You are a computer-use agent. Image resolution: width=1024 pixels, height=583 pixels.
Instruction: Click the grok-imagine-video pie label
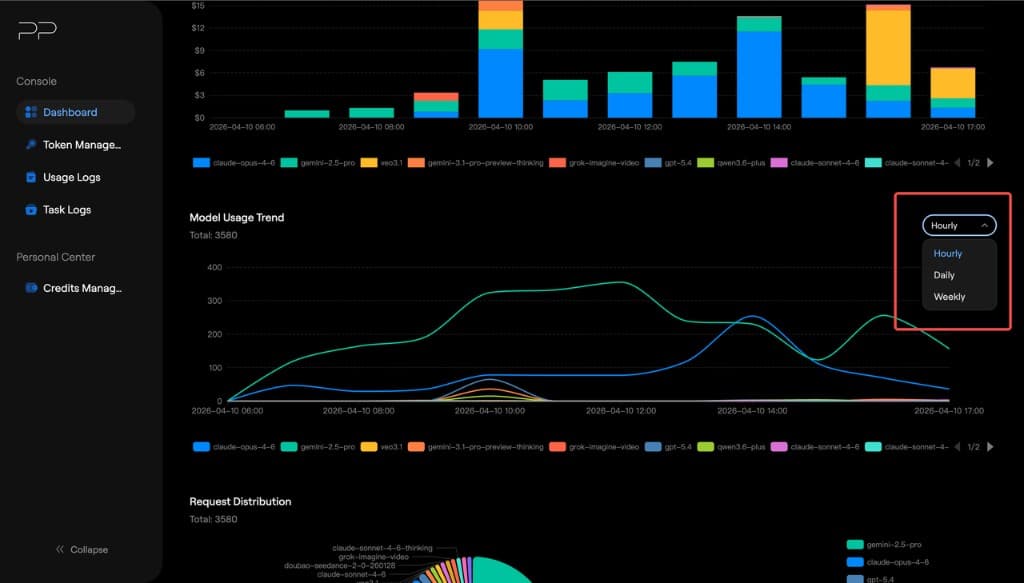pos(374,557)
